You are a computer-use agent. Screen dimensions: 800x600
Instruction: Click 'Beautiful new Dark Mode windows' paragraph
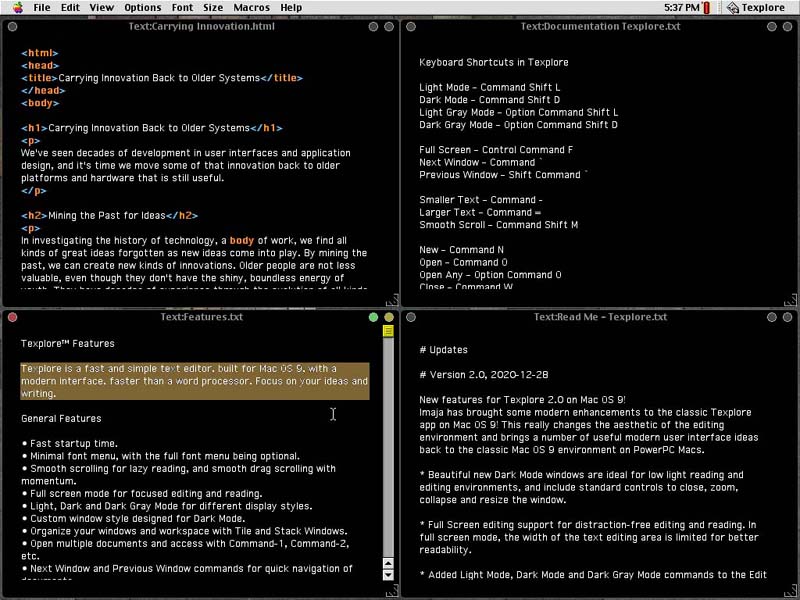[x=581, y=487]
